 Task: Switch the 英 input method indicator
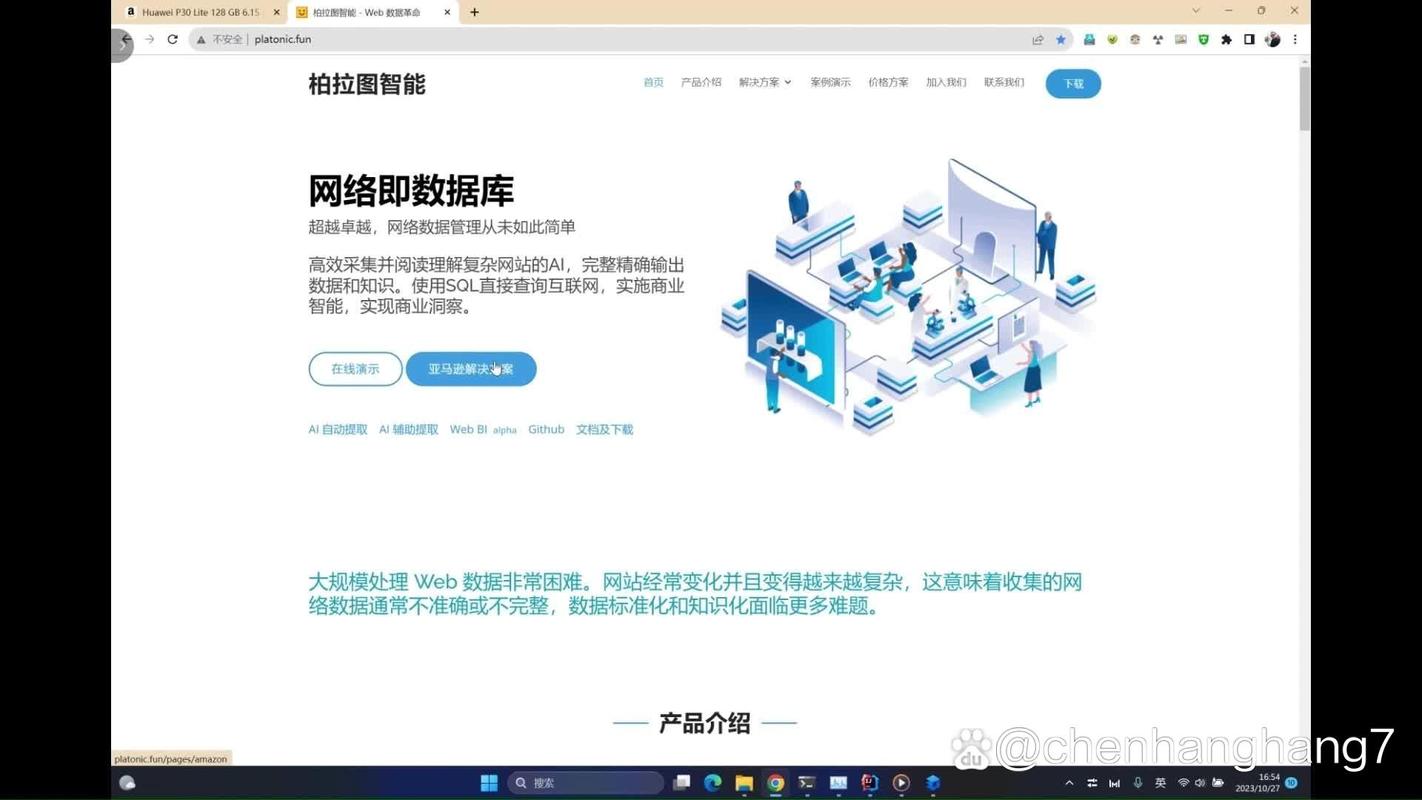pos(1161,783)
